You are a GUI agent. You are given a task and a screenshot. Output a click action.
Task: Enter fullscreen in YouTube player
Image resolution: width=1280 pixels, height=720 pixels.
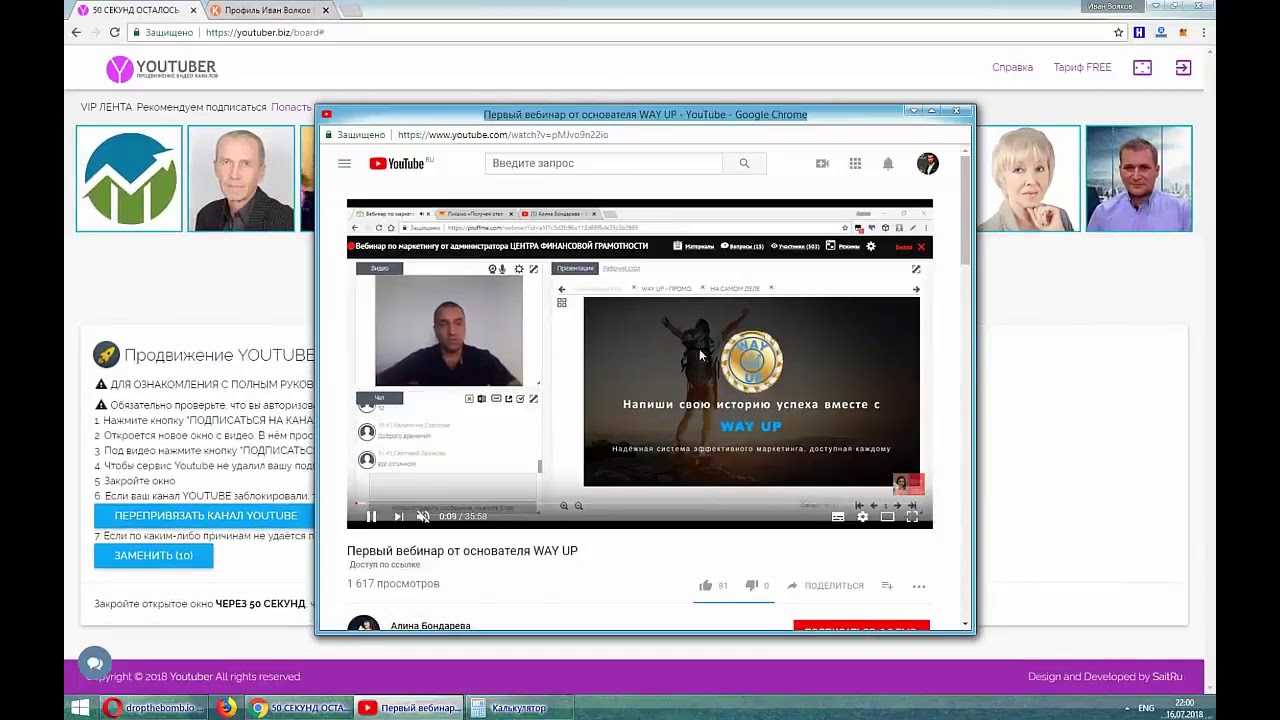[912, 517]
